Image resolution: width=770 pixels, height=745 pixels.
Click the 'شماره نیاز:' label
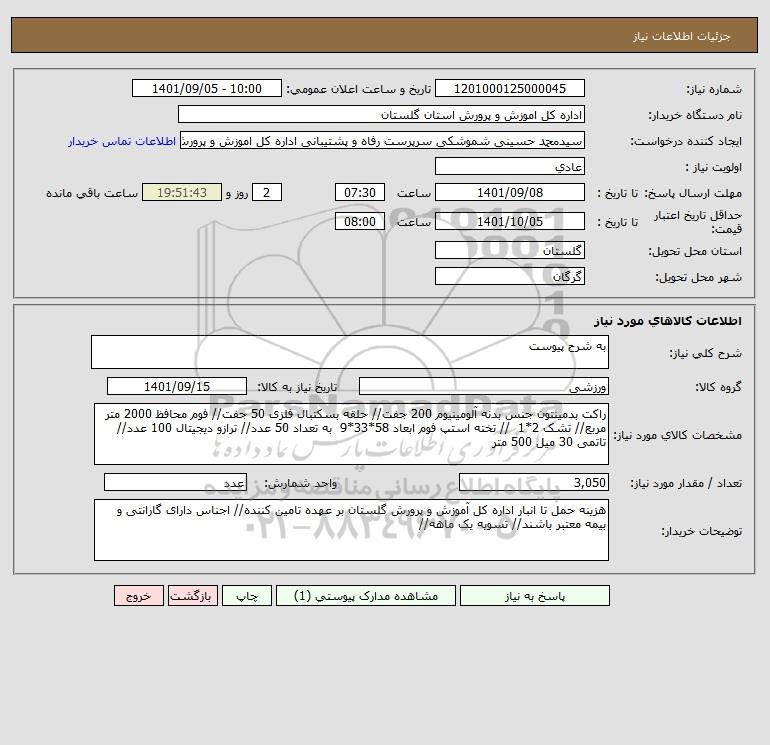pyautogui.click(x=714, y=89)
